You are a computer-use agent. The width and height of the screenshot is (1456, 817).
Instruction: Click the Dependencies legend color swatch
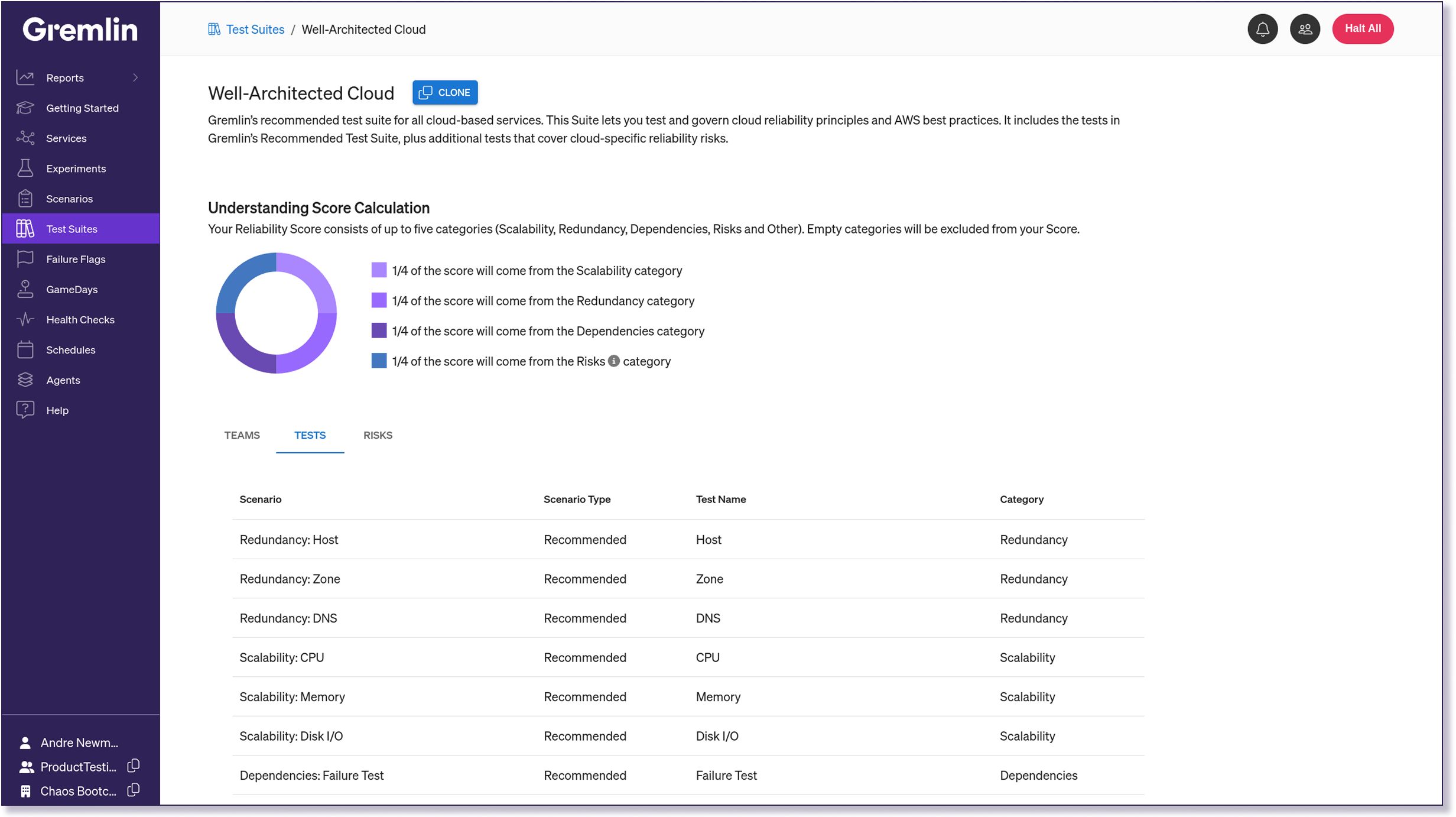click(x=379, y=330)
